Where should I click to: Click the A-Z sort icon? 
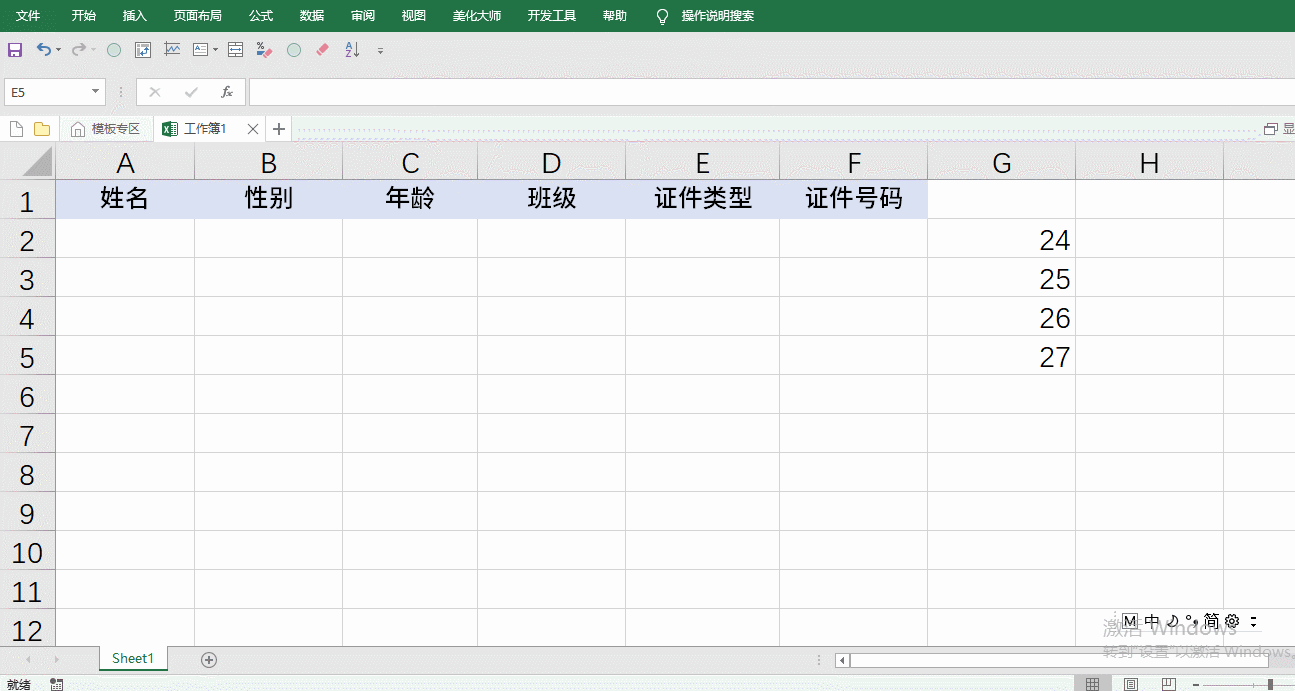(x=352, y=49)
